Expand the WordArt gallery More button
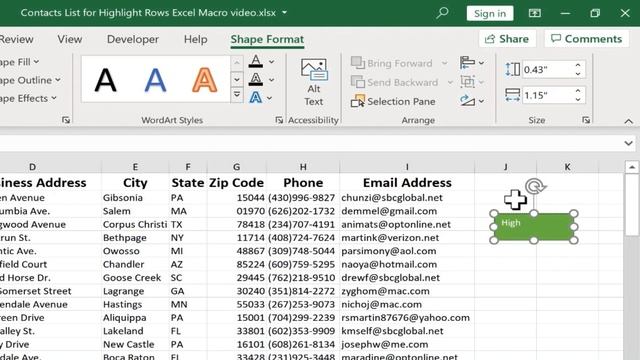The height and width of the screenshot is (360, 640). point(237,95)
